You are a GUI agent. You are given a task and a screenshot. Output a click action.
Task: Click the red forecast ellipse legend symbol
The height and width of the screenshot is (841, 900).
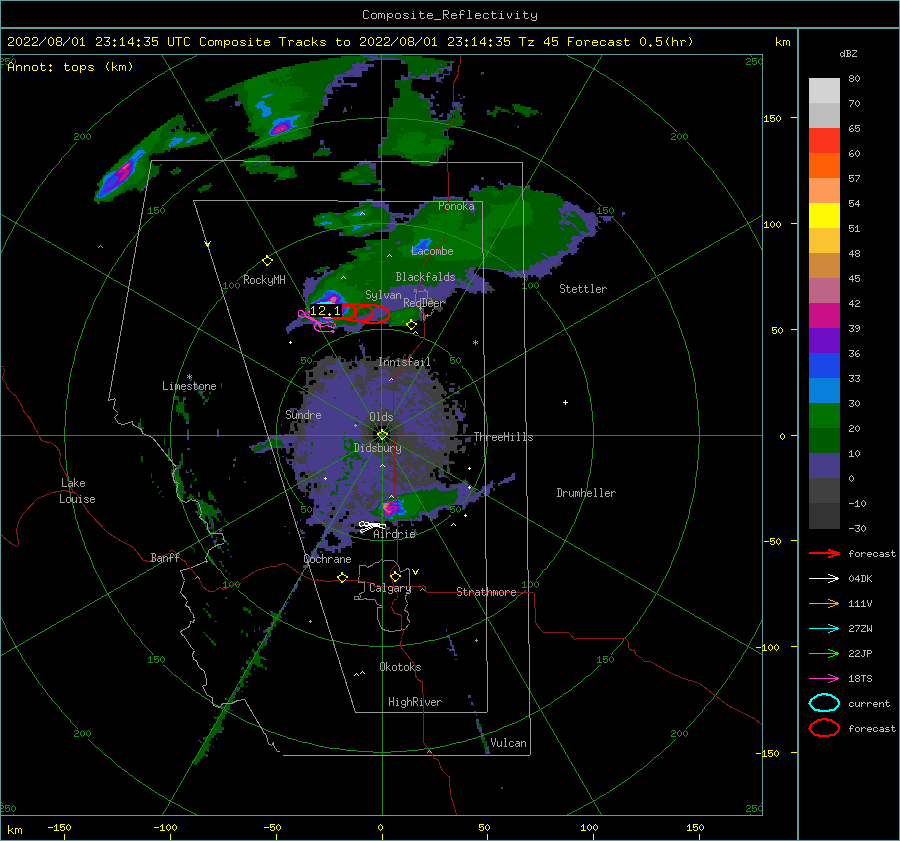coord(824,728)
